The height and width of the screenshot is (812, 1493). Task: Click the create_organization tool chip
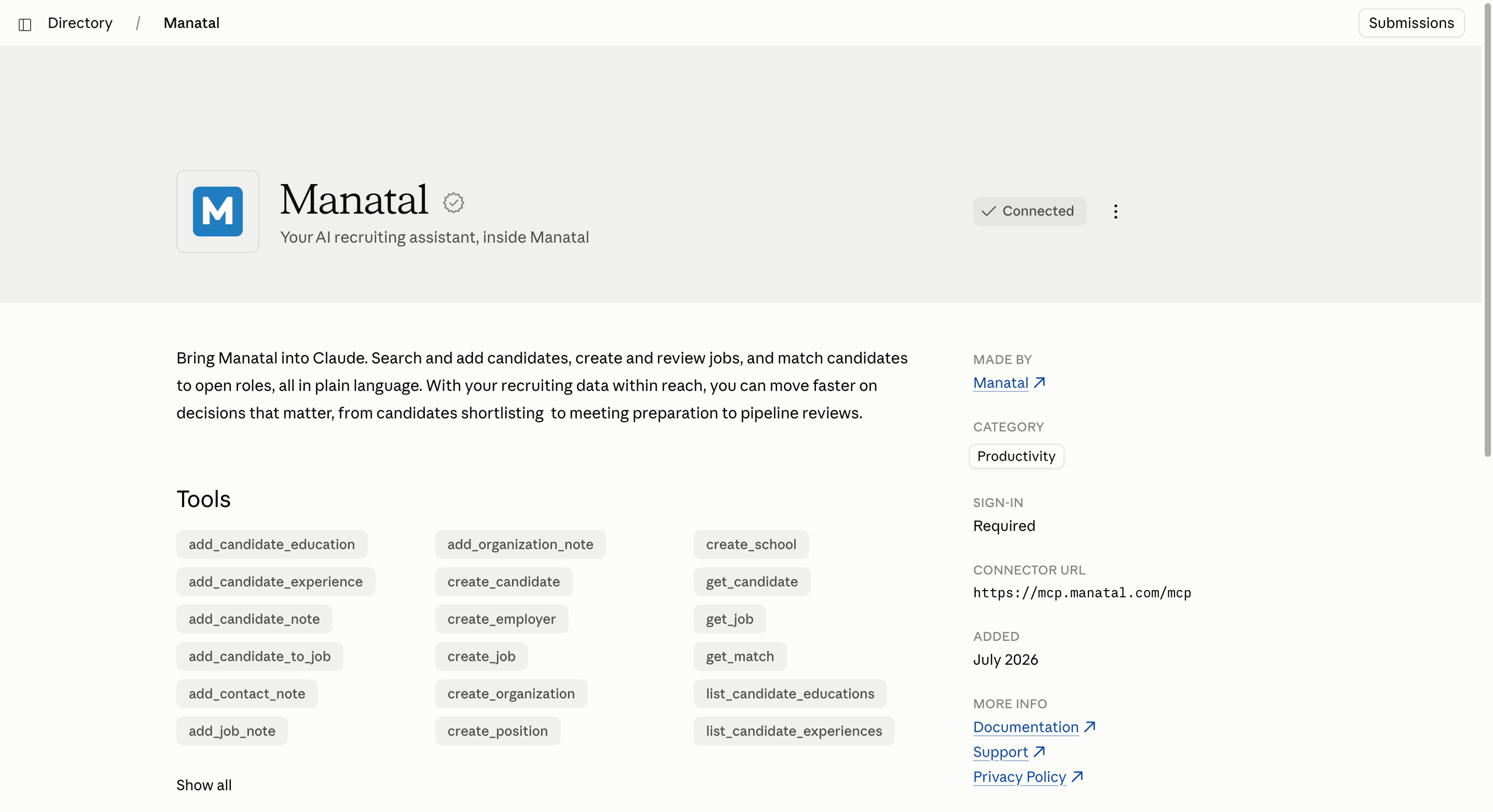(511, 694)
